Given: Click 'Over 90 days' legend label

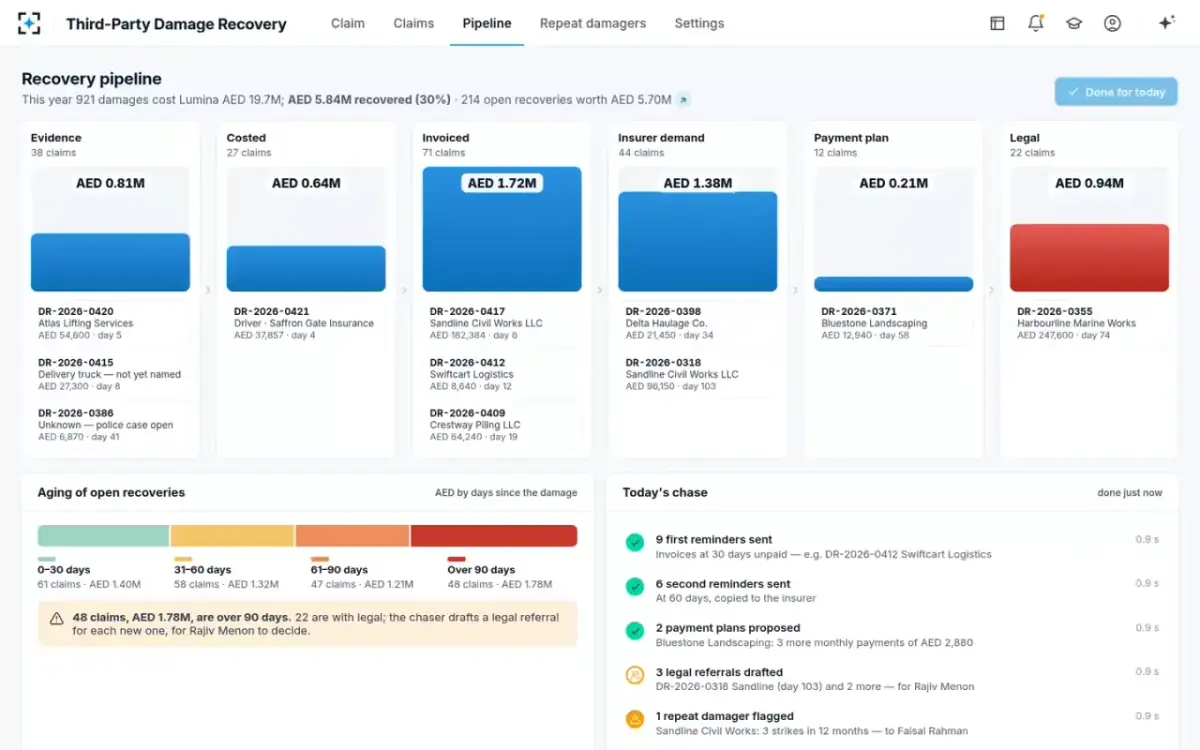Looking at the screenshot, I should coord(481,570).
